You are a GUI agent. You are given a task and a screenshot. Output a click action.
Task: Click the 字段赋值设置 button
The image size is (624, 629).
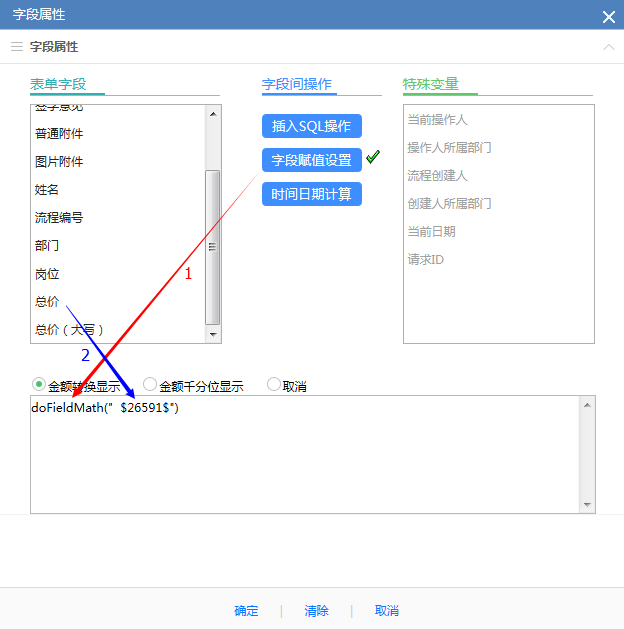tap(311, 160)
